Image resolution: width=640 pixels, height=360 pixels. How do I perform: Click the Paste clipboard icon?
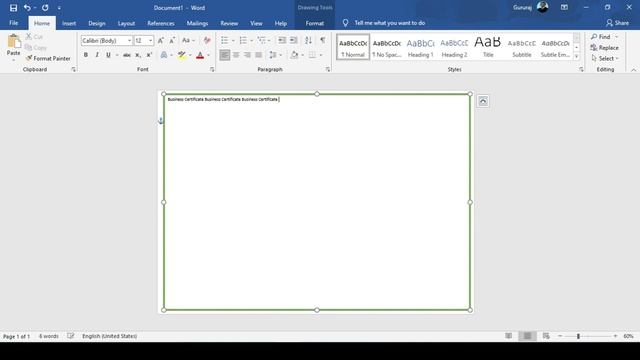[x=13, y=42]
